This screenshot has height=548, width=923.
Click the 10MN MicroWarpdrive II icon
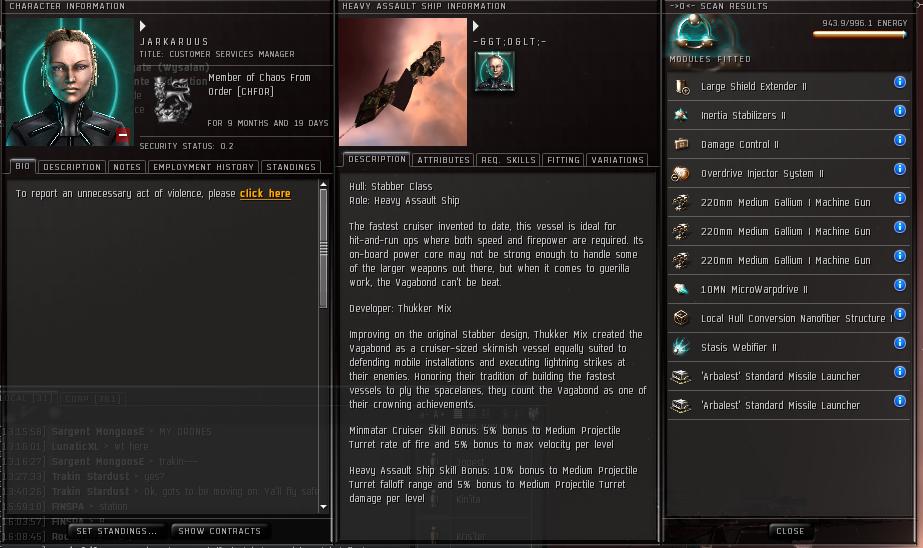click(681, 289)
